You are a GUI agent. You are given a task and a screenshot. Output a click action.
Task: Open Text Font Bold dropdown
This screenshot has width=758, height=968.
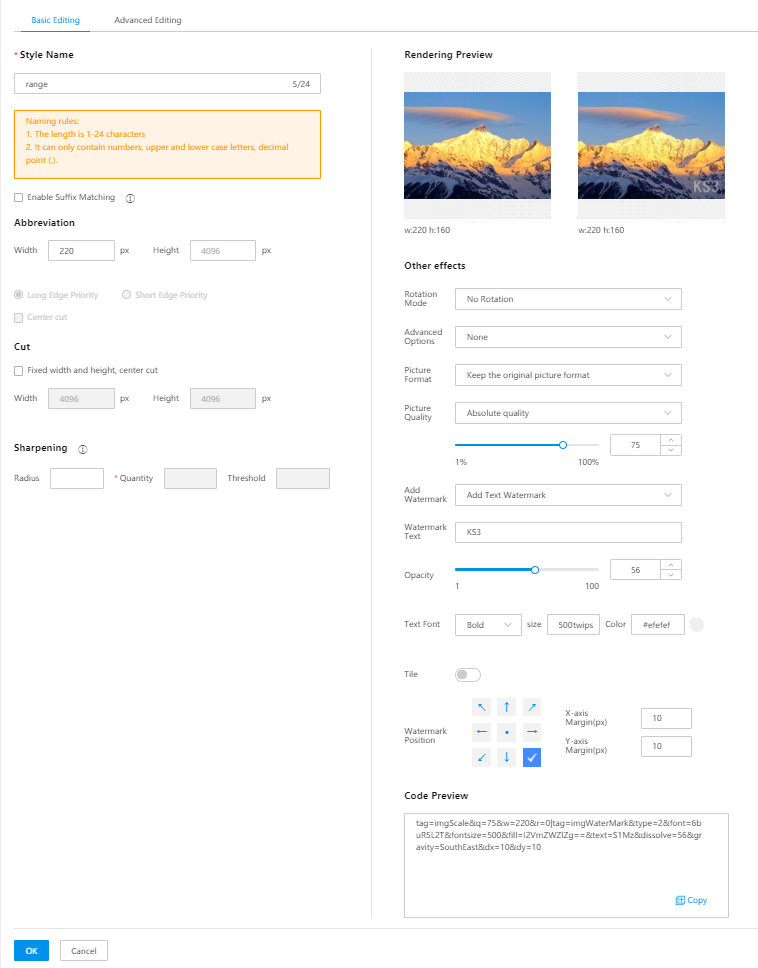[488, 625]
